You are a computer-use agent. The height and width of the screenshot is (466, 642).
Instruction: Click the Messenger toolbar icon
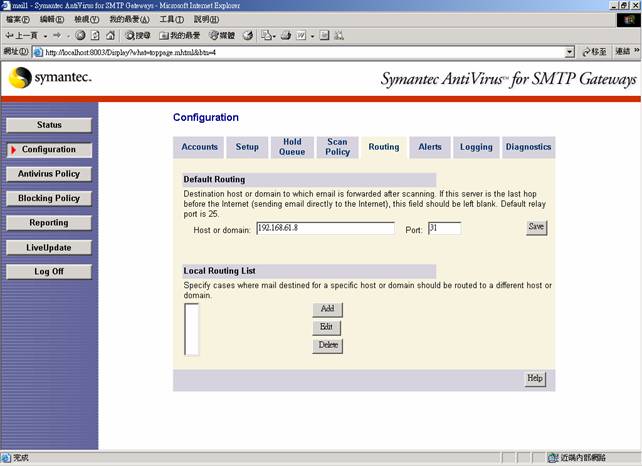pos(339,36)
